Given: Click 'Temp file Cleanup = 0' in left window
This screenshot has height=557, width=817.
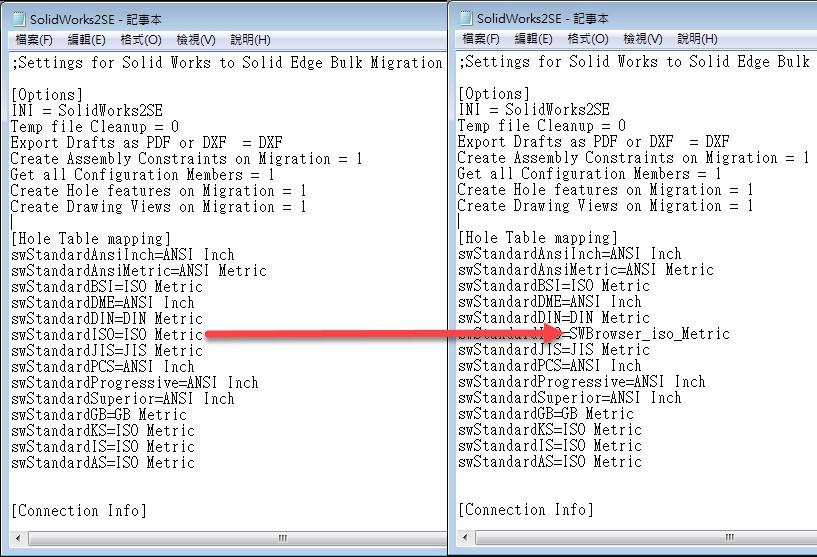Looking at the screenshot, I should click(95, 127).
